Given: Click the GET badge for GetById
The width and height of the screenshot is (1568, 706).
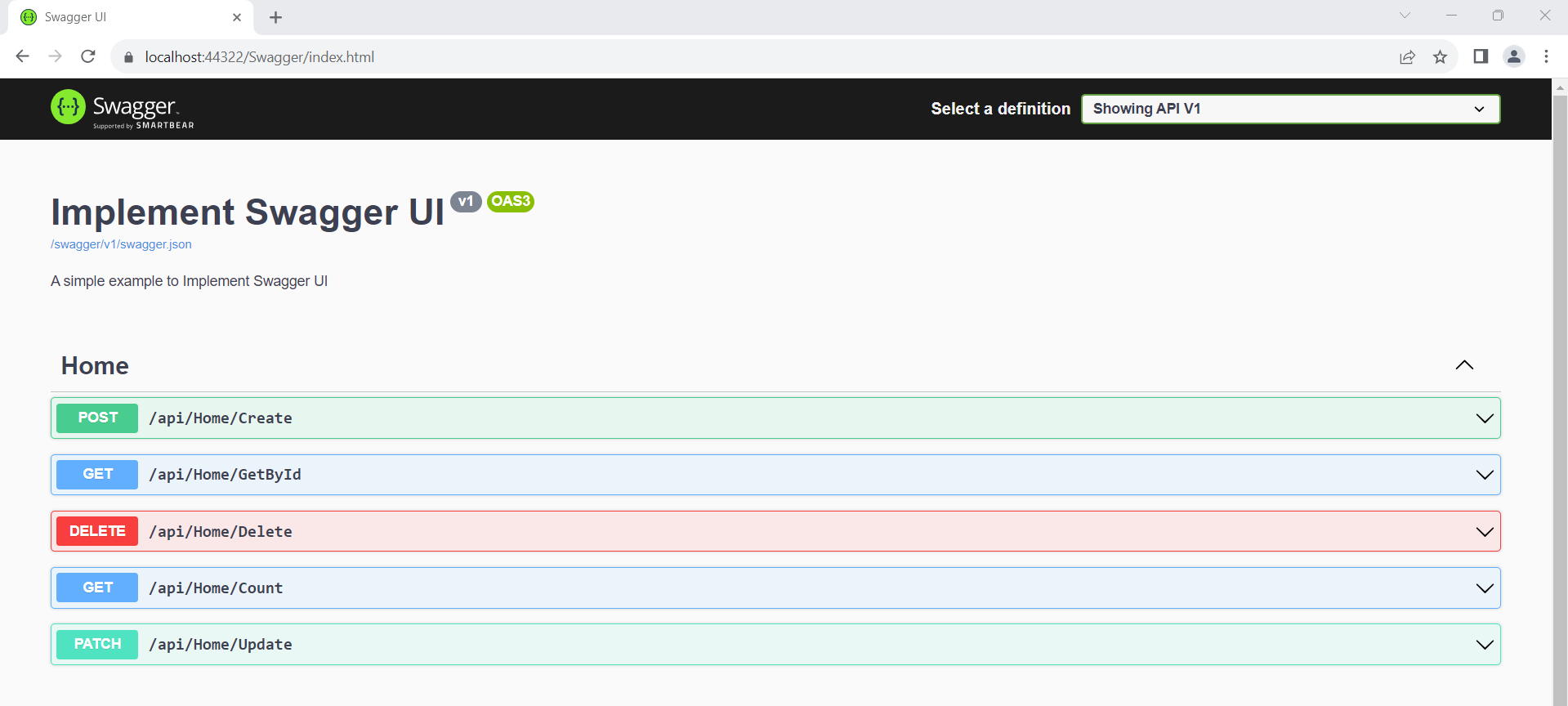Looking at the screenshot, I should click(97, 474).
